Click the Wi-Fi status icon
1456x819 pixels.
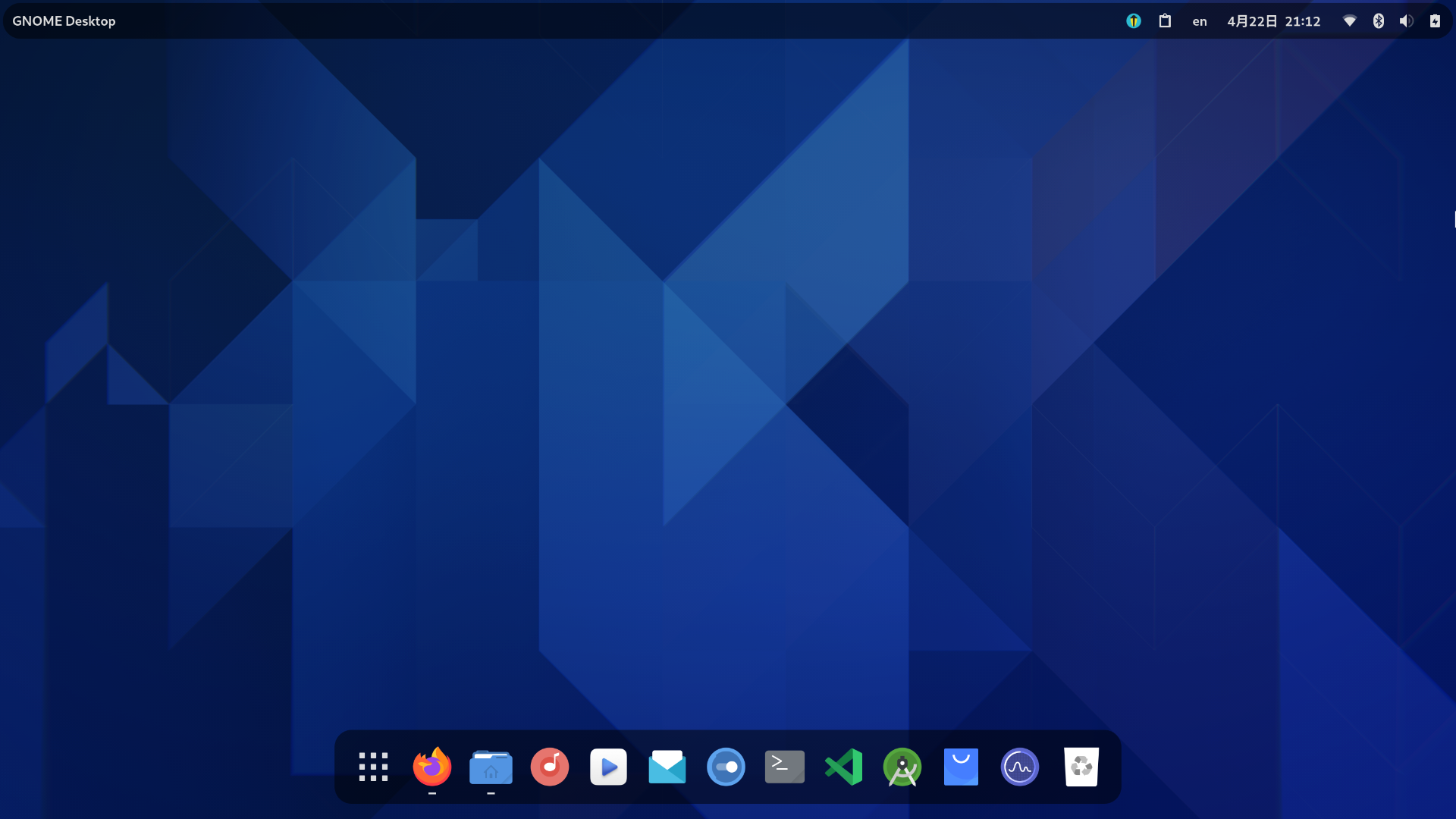[x=1350, y=20]
